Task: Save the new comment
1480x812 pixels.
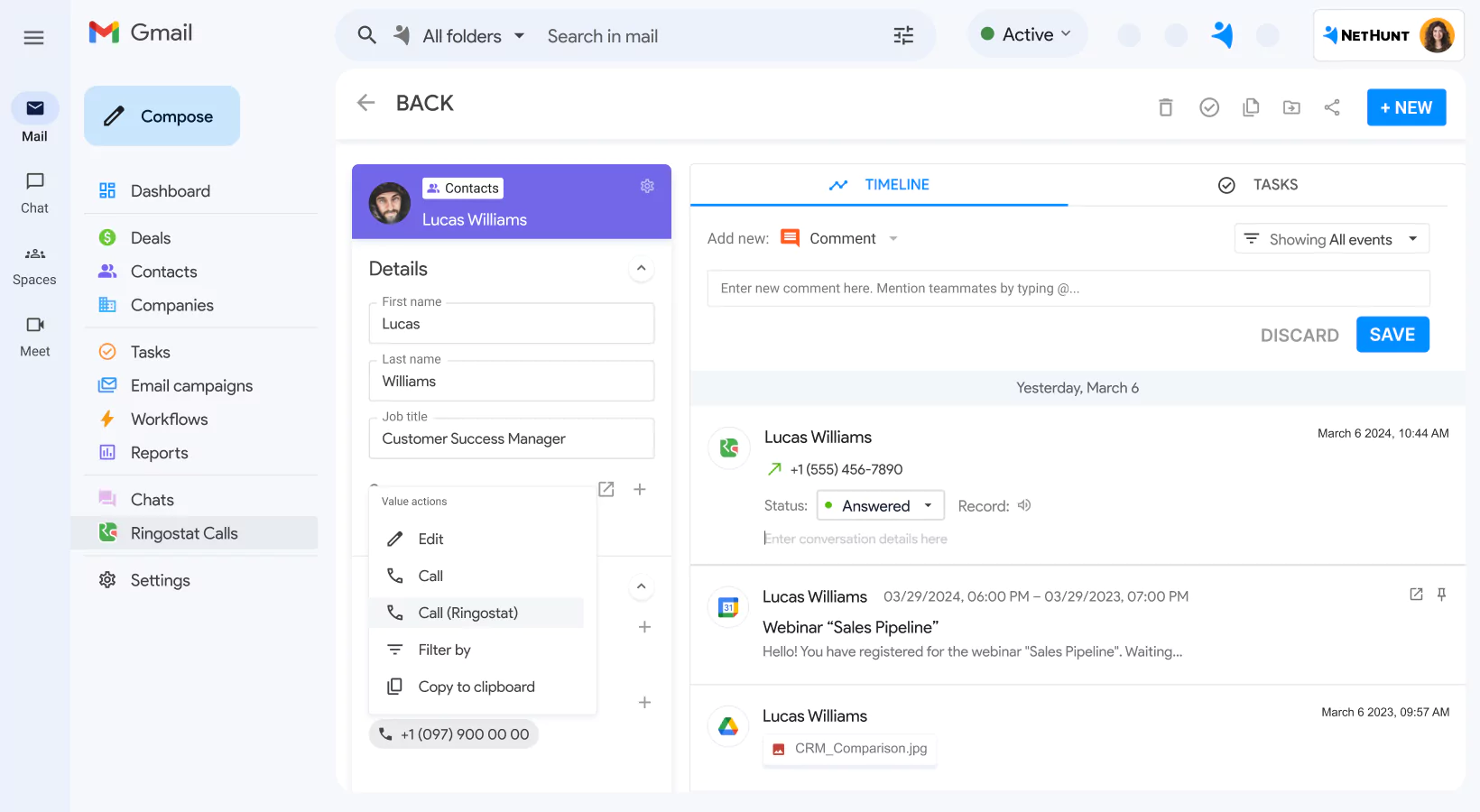Action: pyautogui.click(x=1392, y=334)
